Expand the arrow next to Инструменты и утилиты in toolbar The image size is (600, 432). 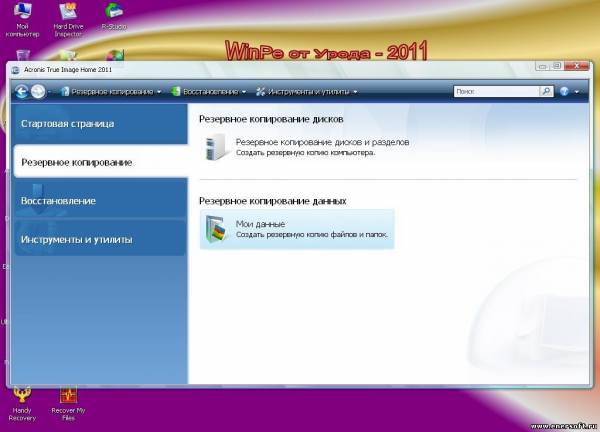tap(355, 92)
